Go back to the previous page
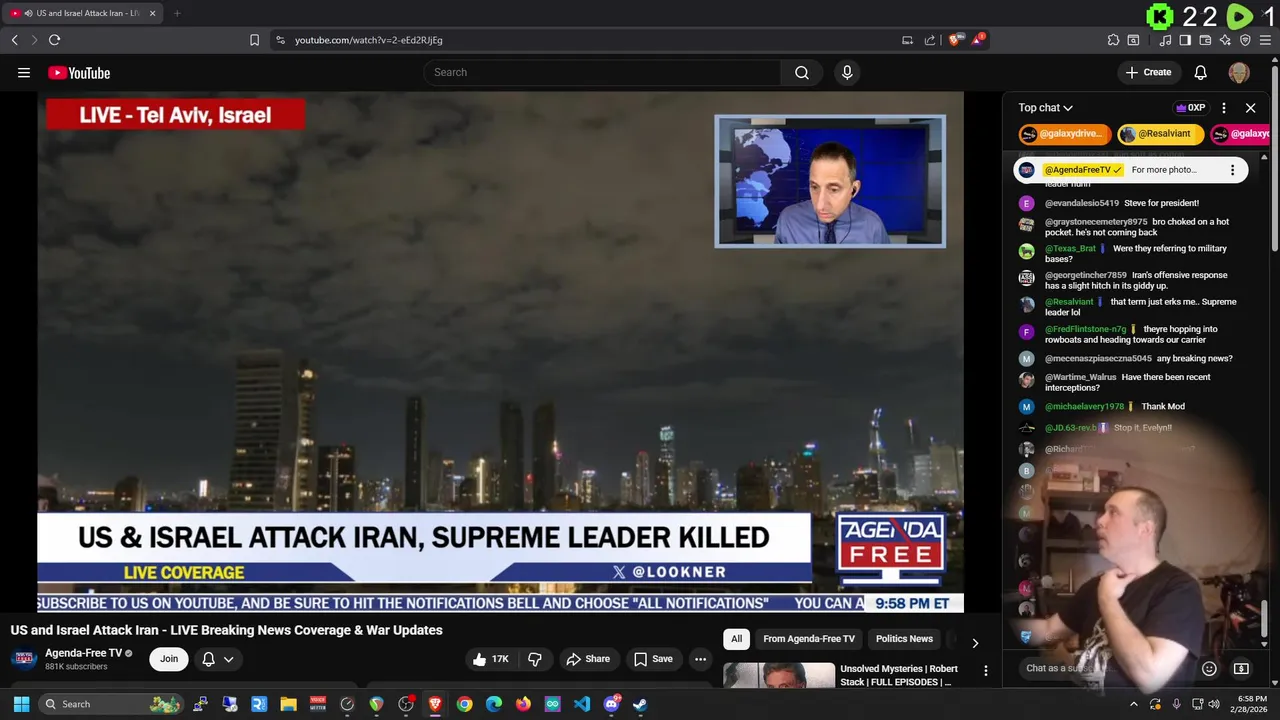The image size is (1280, 720). click(14, 40)
